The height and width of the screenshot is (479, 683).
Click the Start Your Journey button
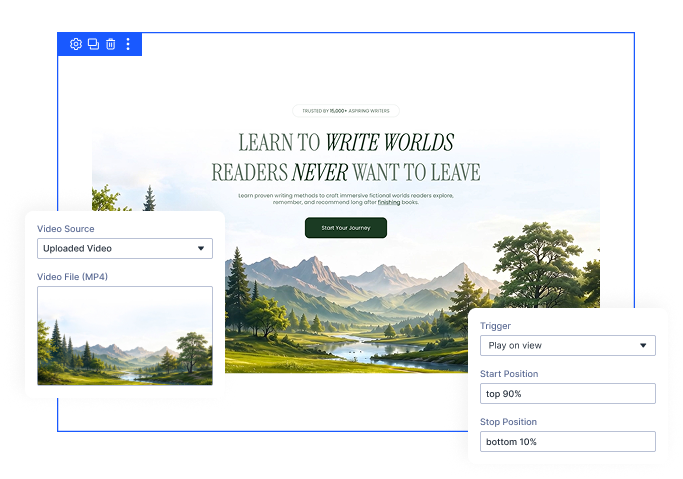click(346, 228)
